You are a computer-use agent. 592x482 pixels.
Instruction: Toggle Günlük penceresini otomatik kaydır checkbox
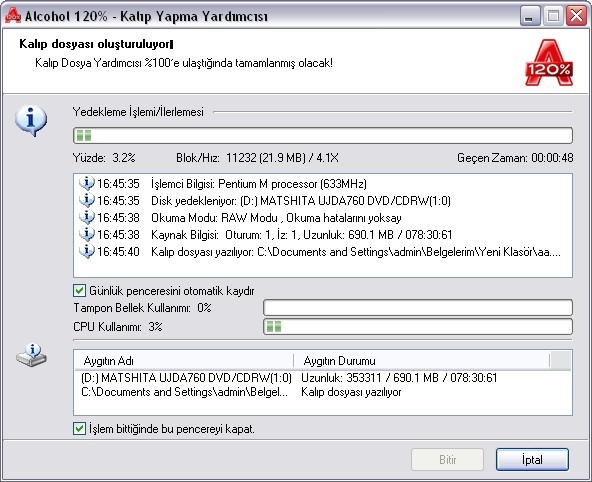(x=79, y=291)
